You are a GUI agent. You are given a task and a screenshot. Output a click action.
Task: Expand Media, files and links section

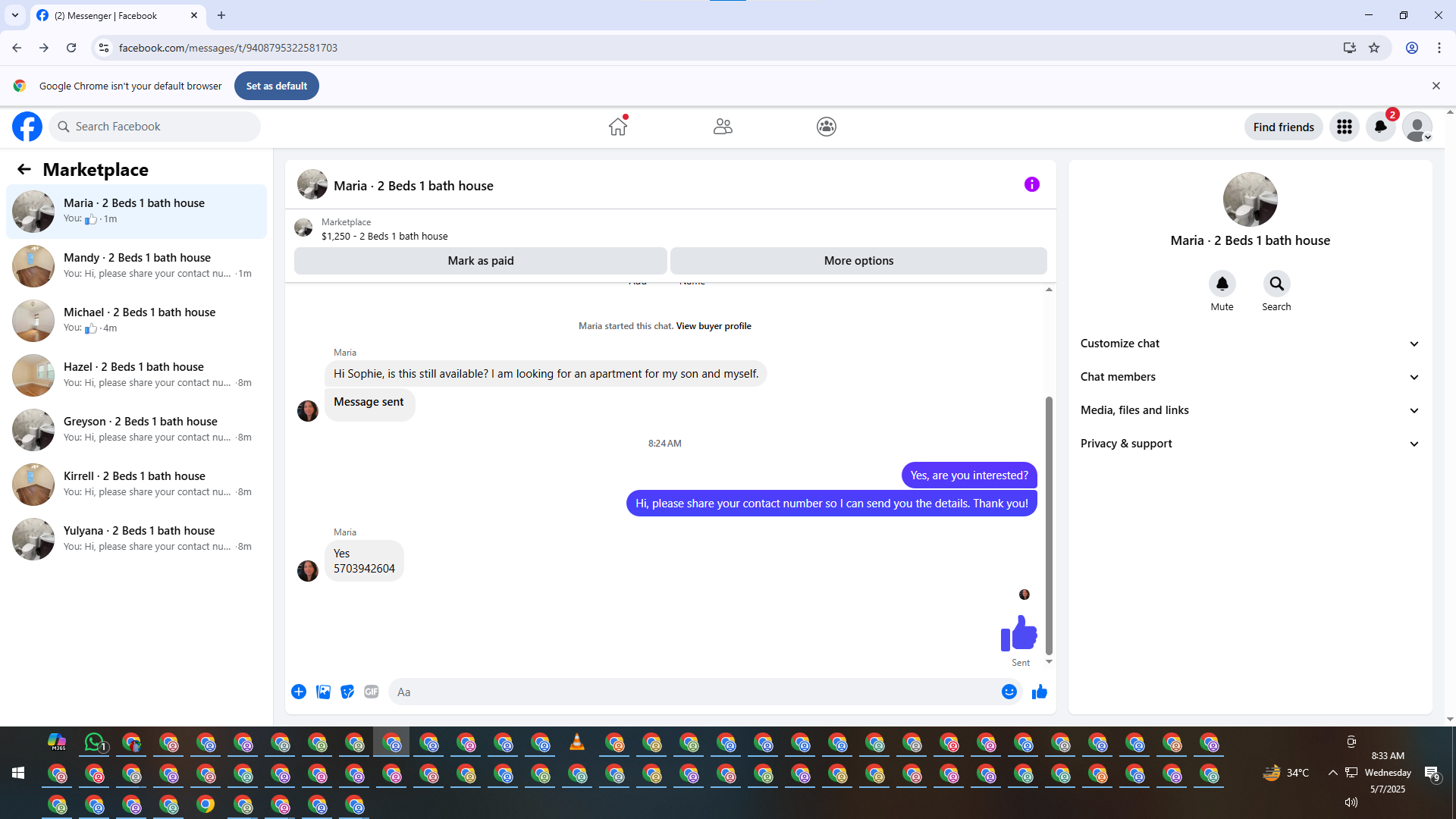point(1249,410)
